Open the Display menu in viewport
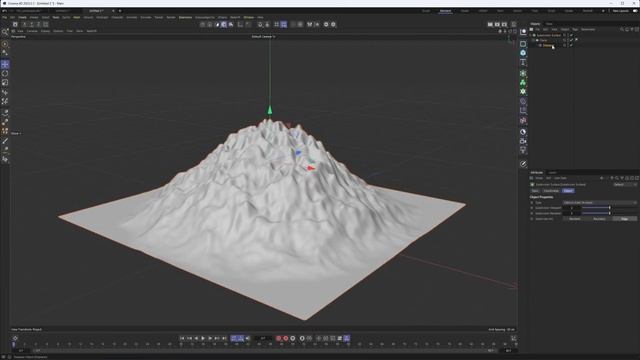This screenshot has height=360, width=640. point(45,31)
